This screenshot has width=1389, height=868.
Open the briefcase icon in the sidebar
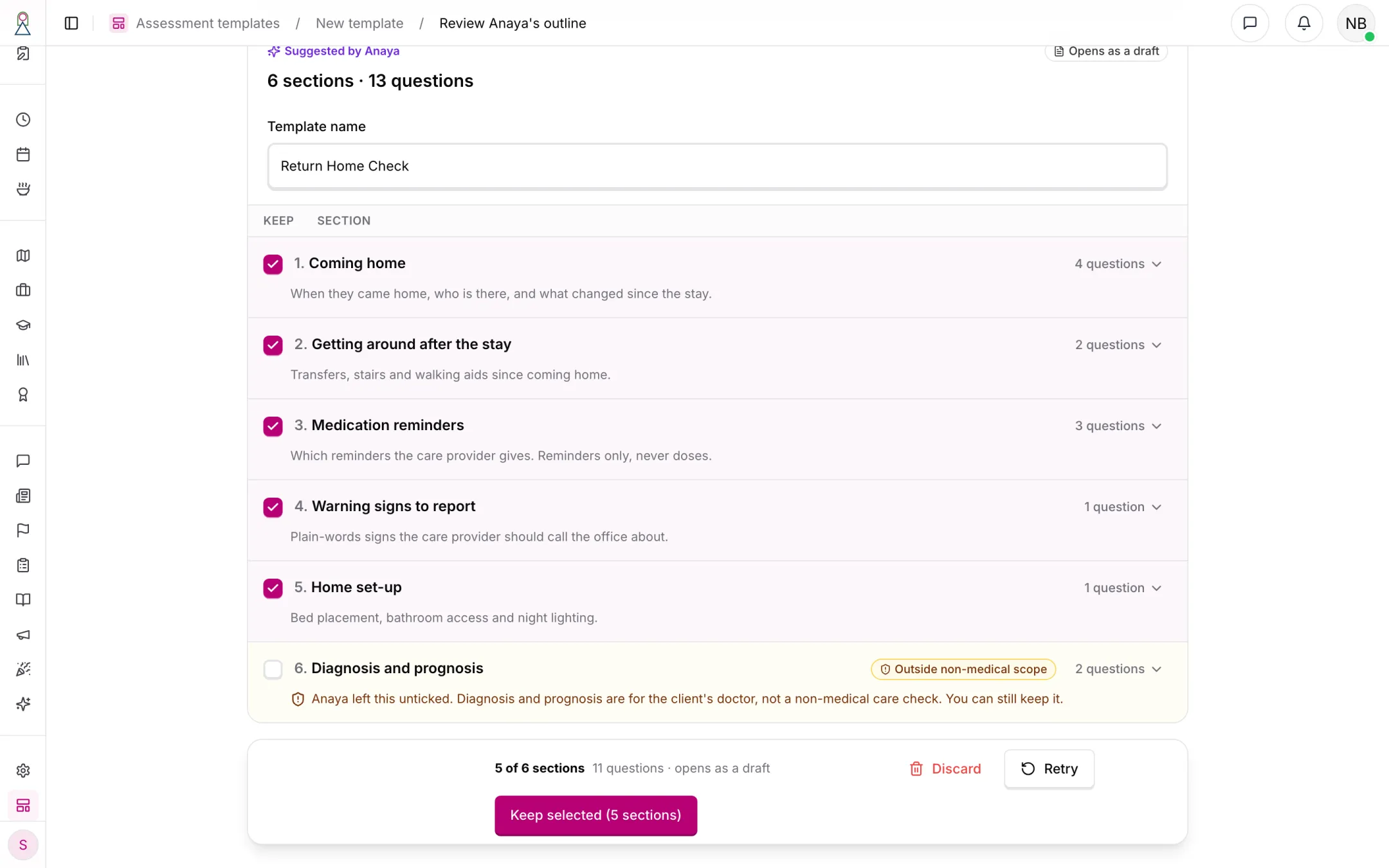click(23, 291)
